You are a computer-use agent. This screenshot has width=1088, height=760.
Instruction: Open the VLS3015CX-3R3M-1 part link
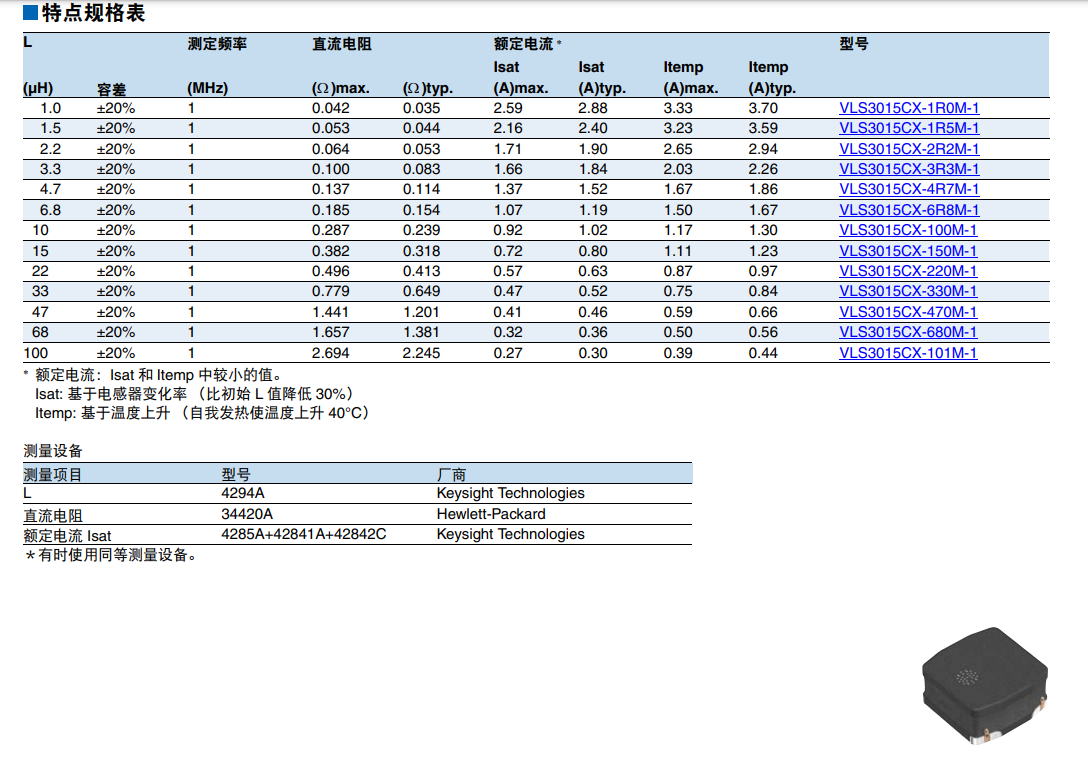[x=909, y=169]
